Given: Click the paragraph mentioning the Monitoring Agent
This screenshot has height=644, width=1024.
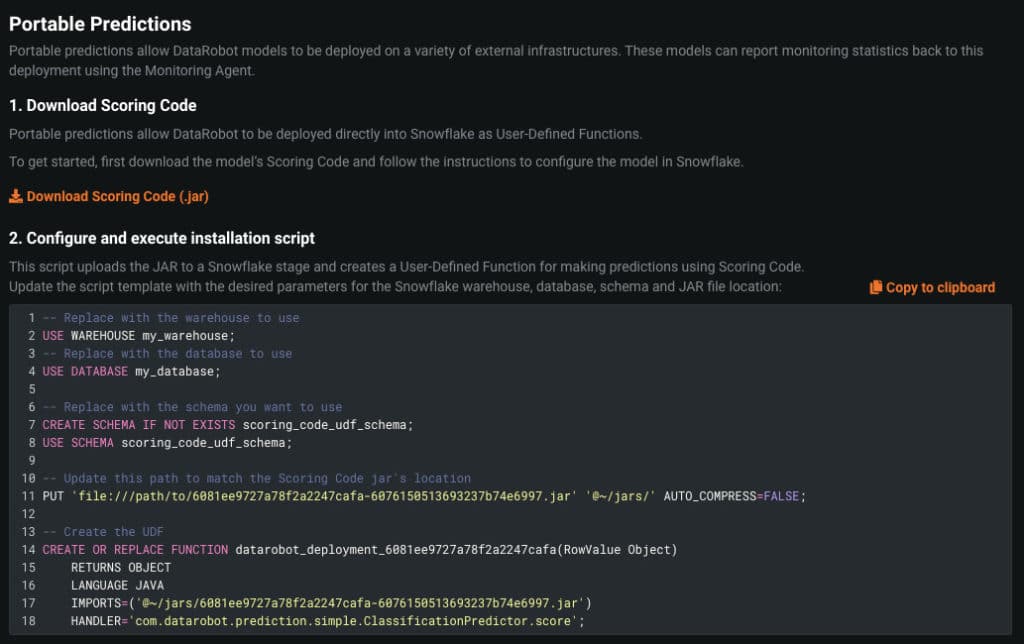Looking at the screenshot, I should (x=496, y=61).
